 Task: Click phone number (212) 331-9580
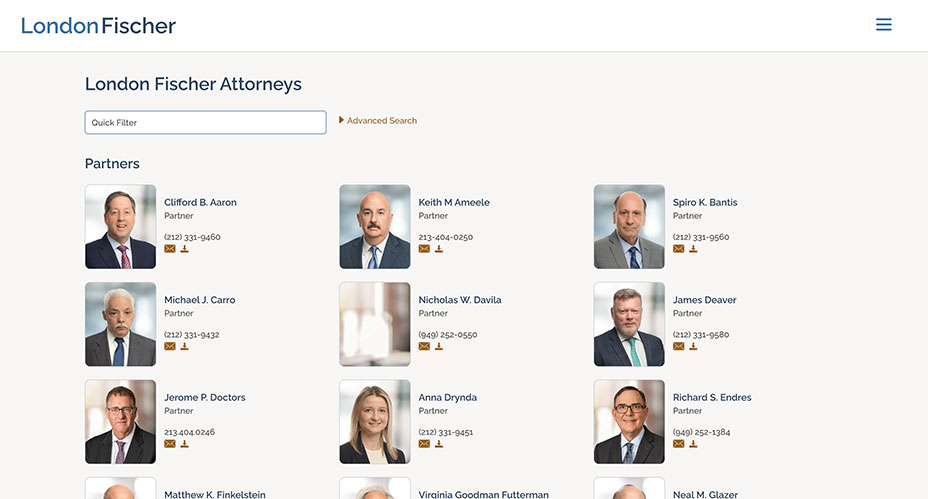tap(701, 334)
